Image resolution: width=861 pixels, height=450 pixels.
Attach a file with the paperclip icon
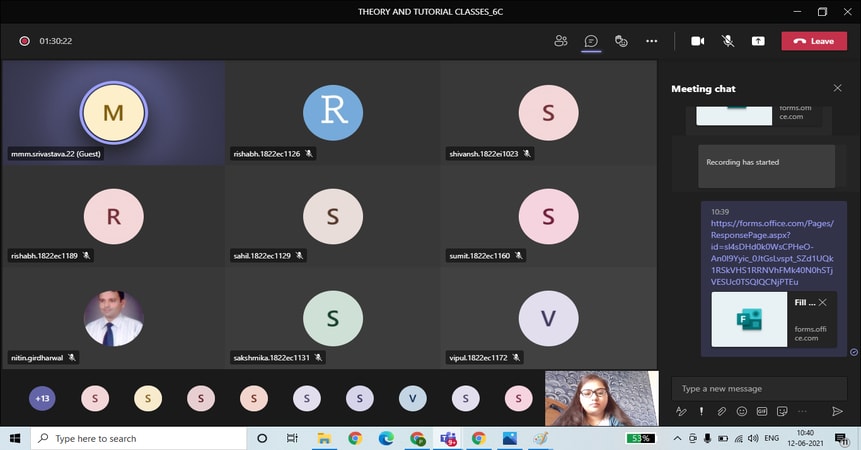[x=721, y=411]
